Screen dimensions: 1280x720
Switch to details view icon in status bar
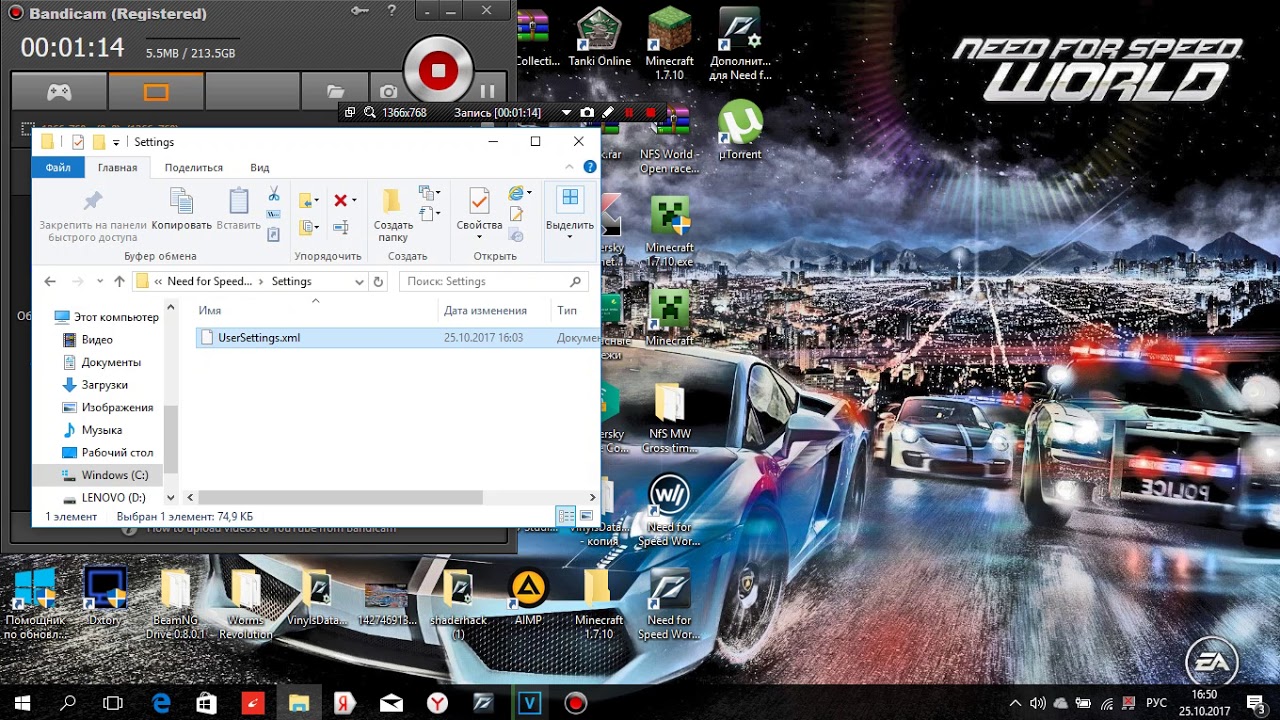566,516
